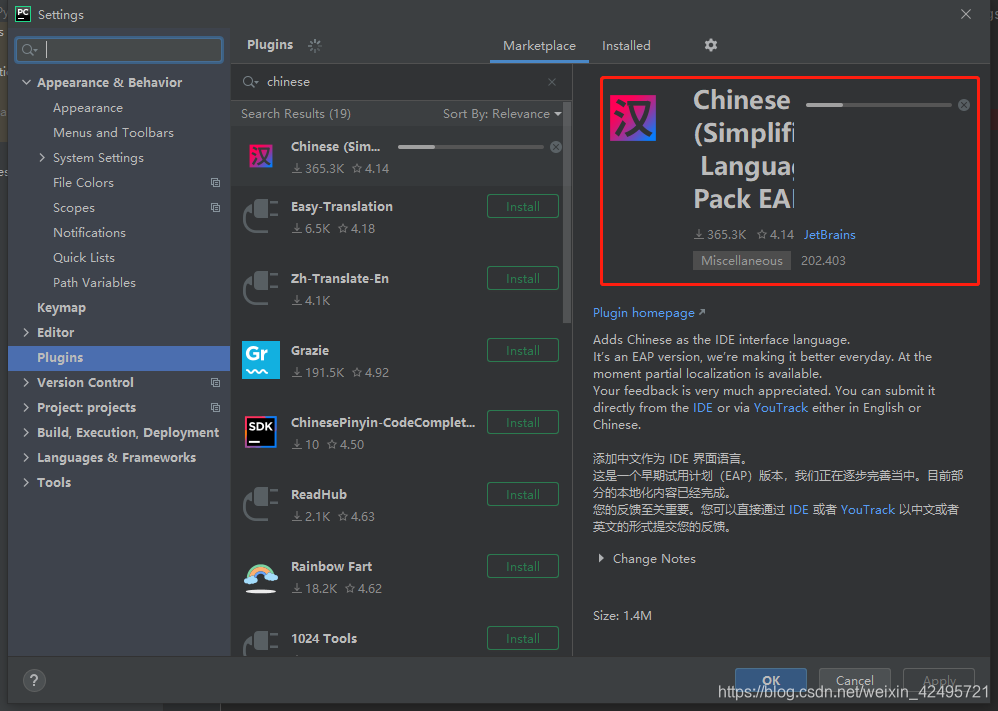Open Quick Lists settings

pyautogui.click(x=84, y=257)
